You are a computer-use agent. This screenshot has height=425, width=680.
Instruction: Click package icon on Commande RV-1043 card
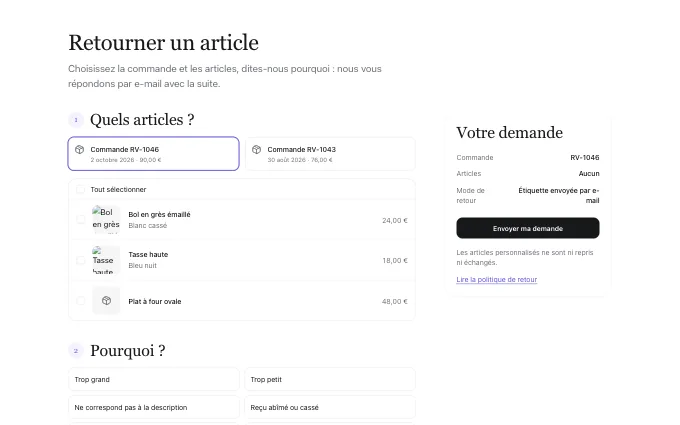pyautogui.click(x=256, y=150)
